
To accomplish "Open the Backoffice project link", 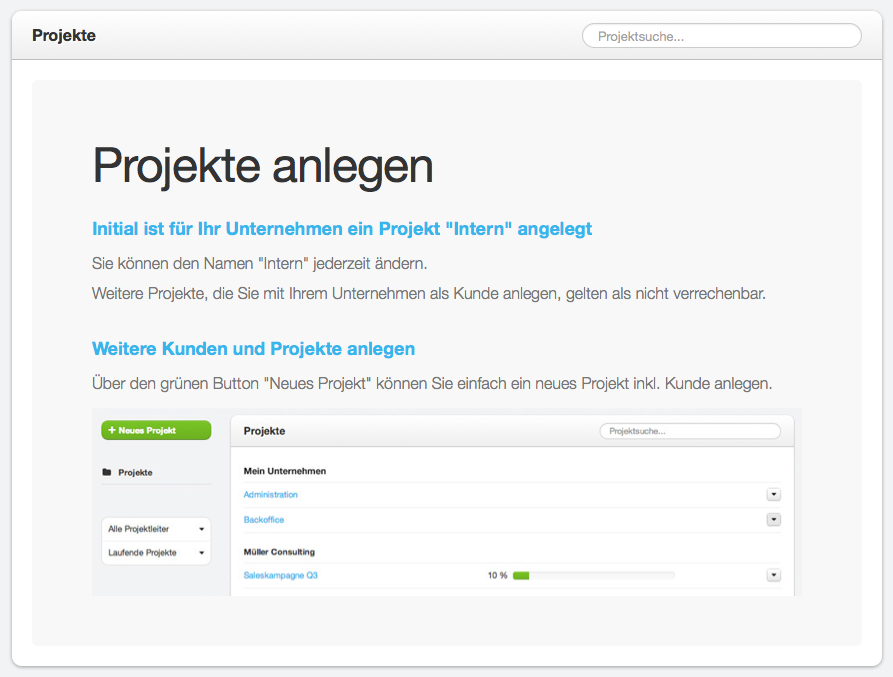I will coord(264,520).
